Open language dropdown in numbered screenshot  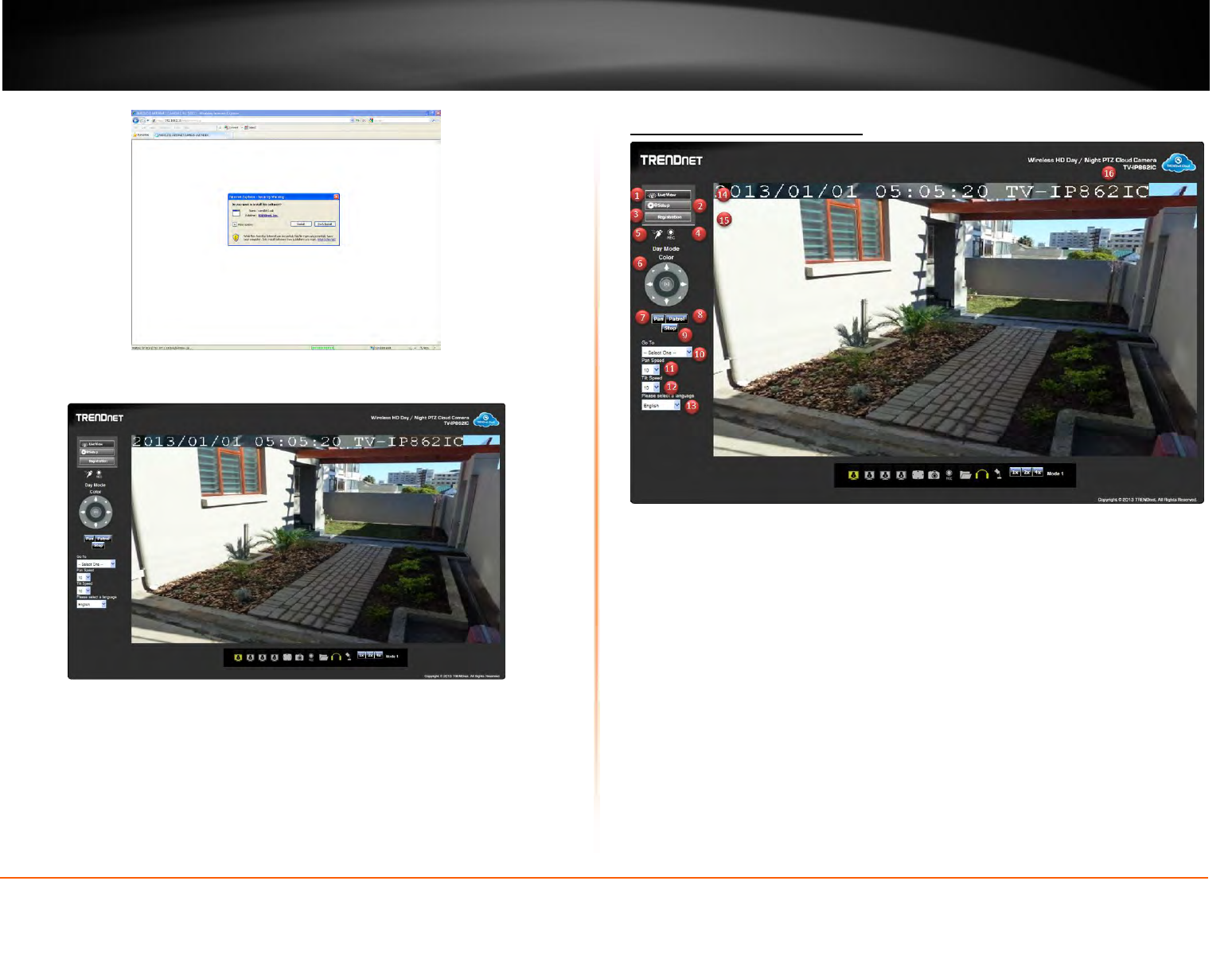point(661,405)
